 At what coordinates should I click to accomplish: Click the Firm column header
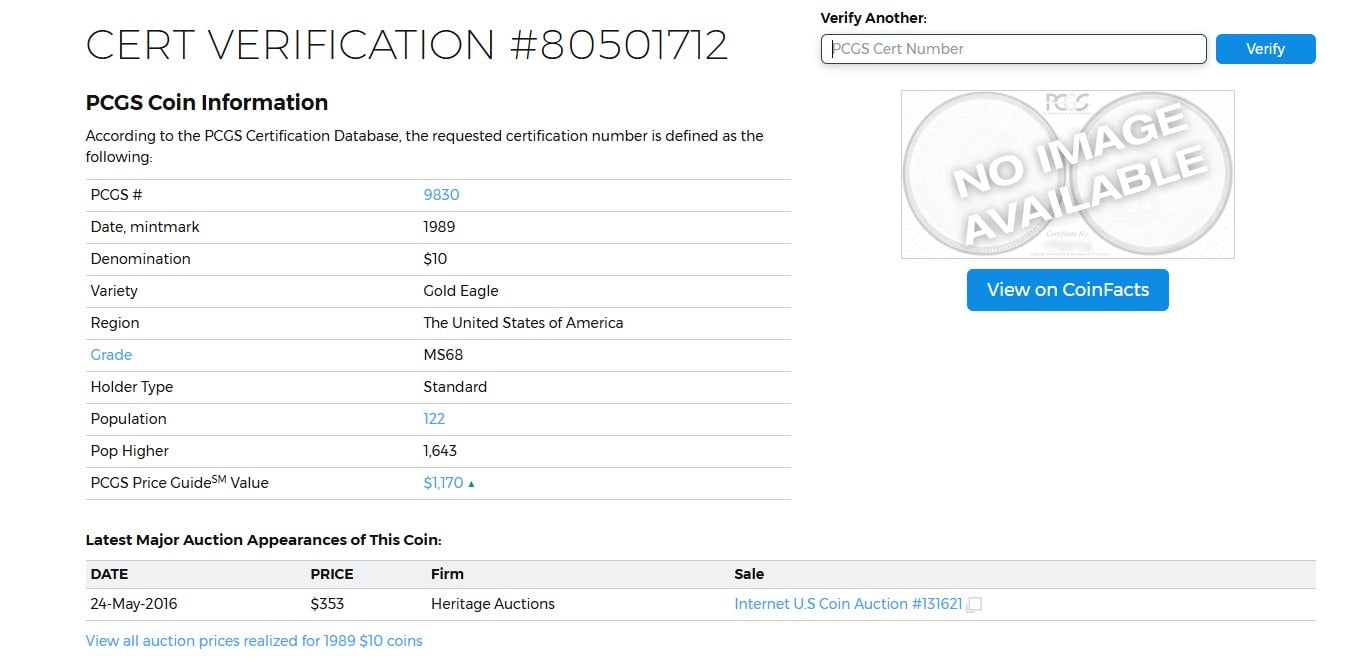click(x=447, y=574)
